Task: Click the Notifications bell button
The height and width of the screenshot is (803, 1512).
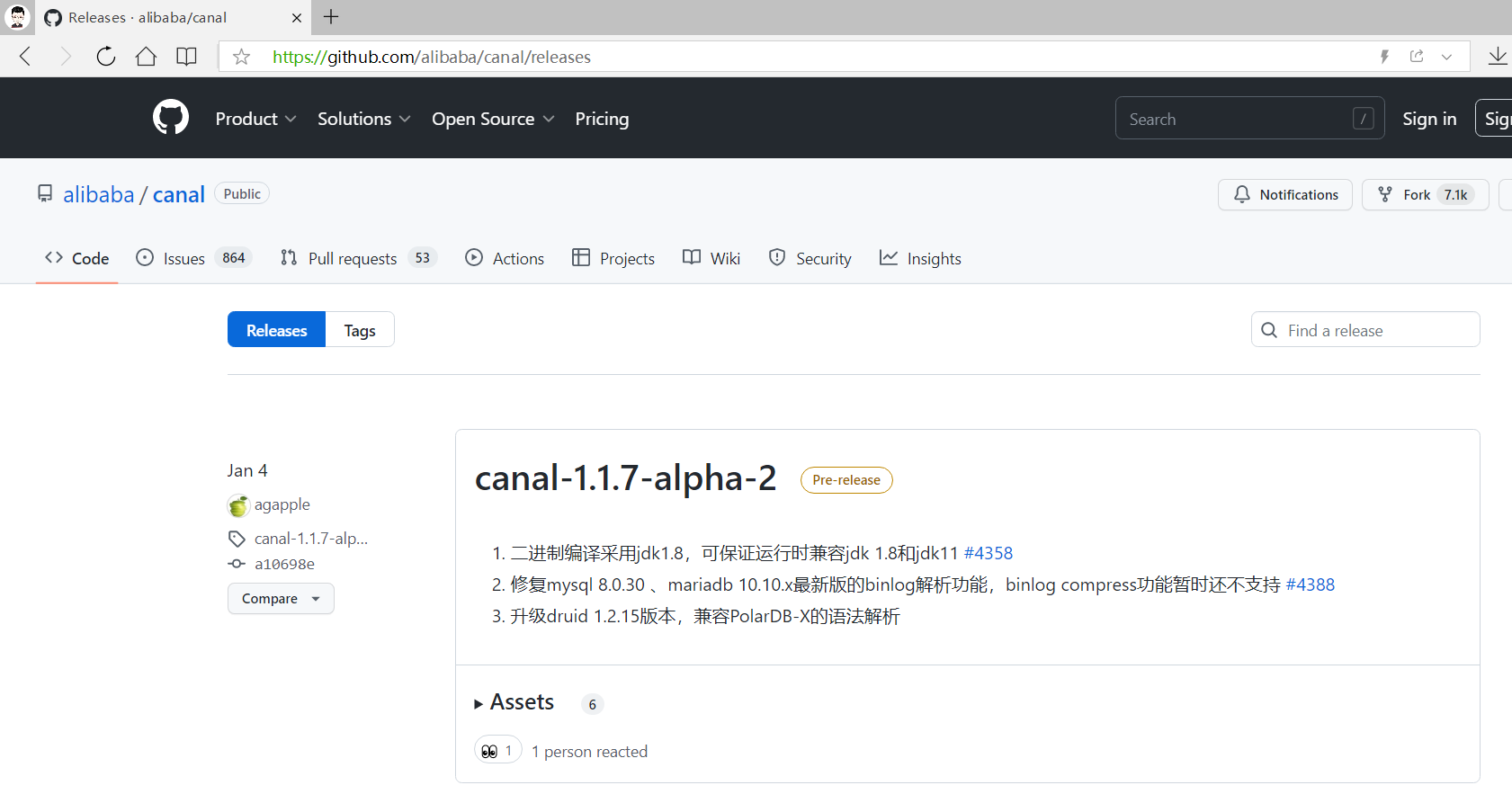Action: (x=1285, y=194)
